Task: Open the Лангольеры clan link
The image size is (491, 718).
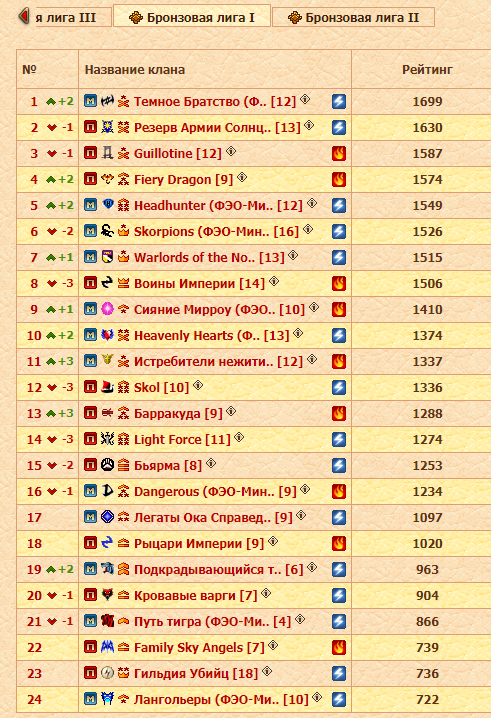Action: [221, 700]
